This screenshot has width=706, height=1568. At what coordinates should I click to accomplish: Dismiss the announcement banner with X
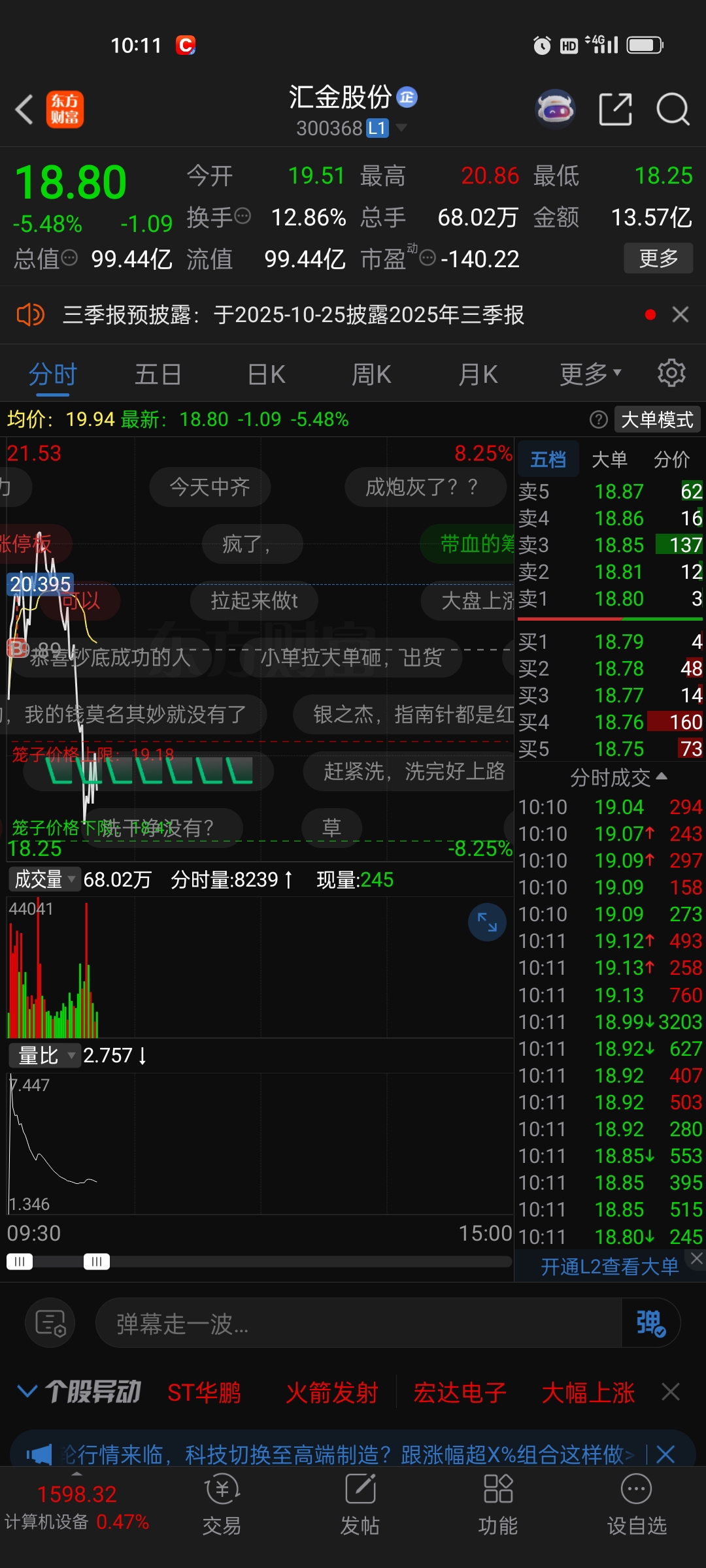pyautogui.click(x=681, y=314)
